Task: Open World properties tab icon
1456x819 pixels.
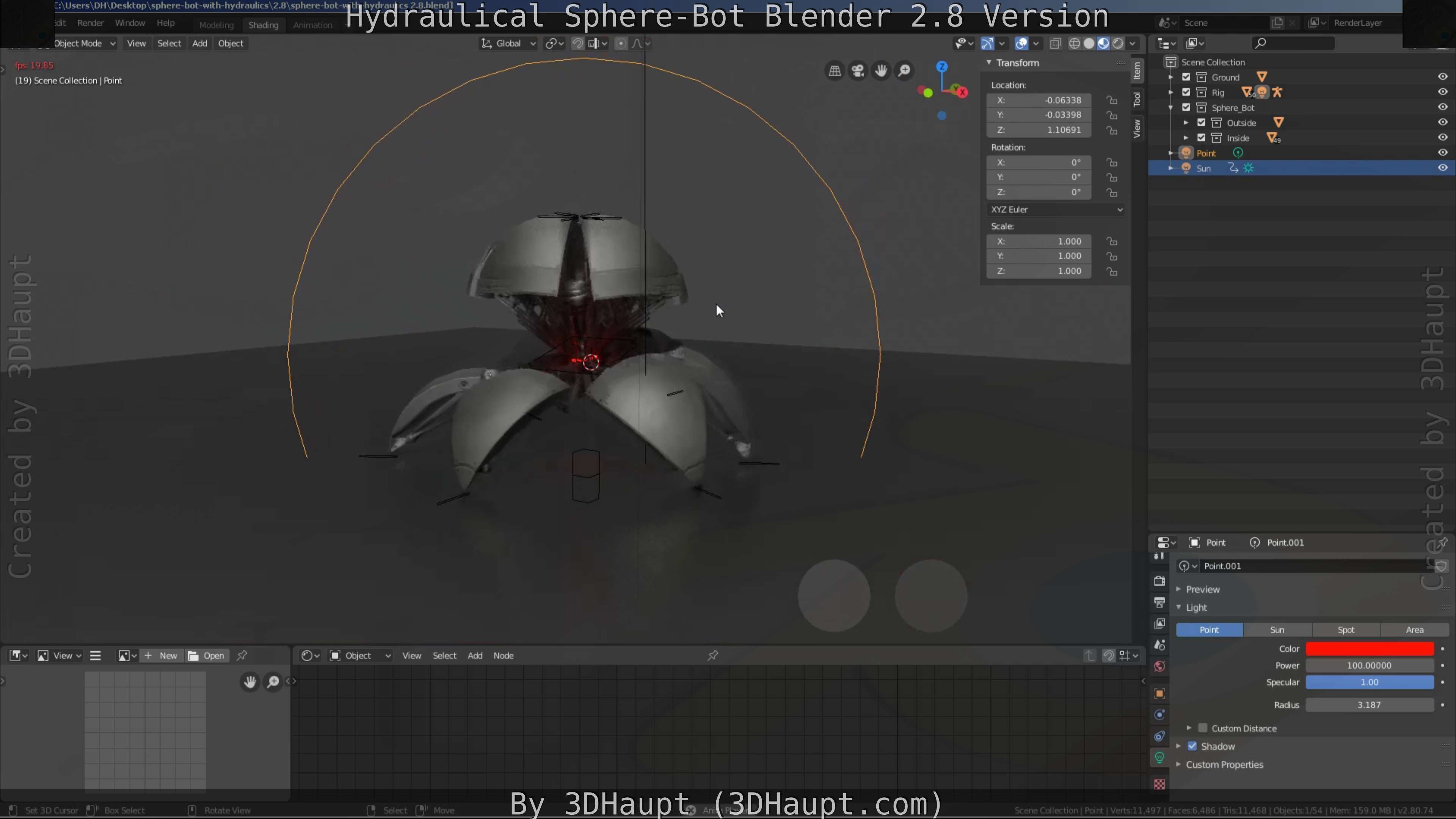Action: click(x=1159, y=667)
